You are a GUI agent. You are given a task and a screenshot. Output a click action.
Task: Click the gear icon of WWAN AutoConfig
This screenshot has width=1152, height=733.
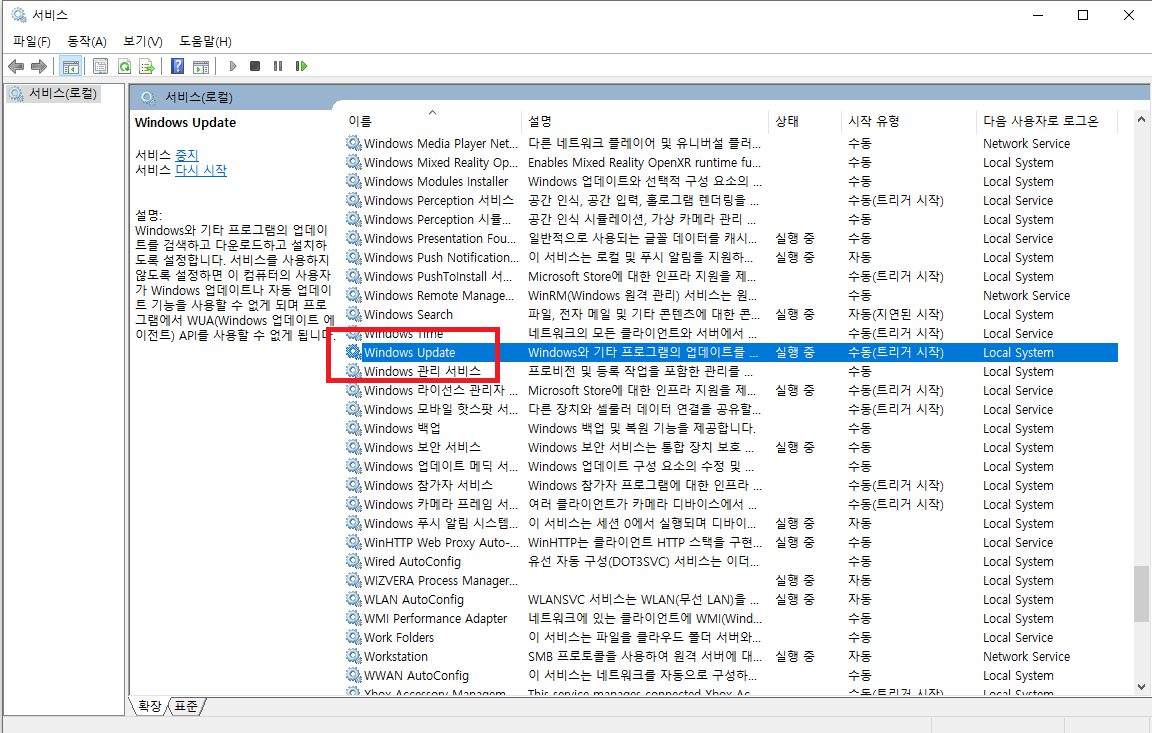(x=354, y=675)
